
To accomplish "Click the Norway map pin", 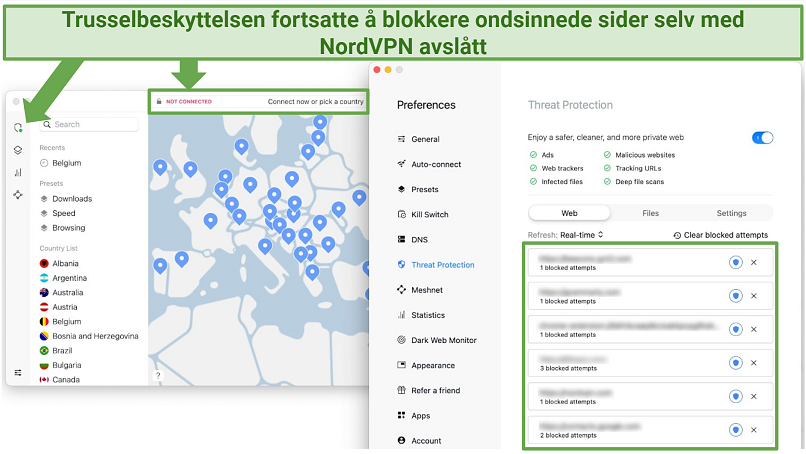I will pos(241,147).
